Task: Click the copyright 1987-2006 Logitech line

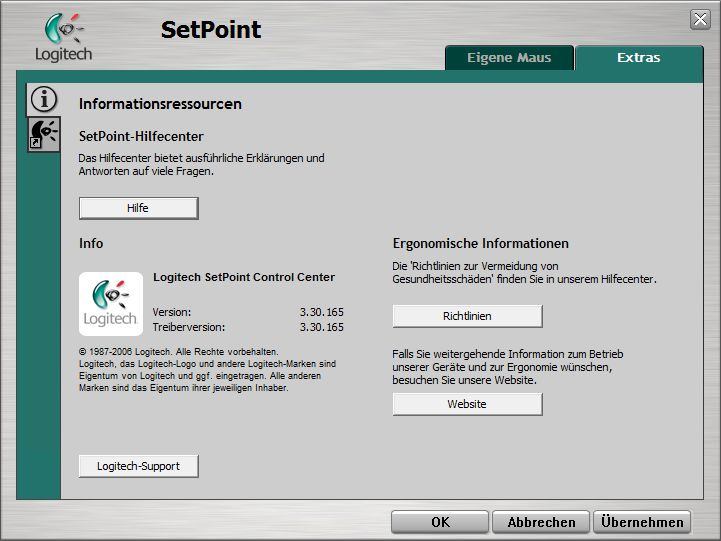Action: coord(179,352)
